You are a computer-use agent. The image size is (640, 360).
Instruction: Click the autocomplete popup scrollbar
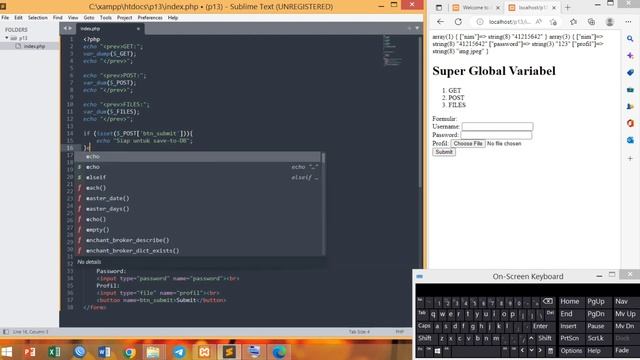[x=323, y=158]
